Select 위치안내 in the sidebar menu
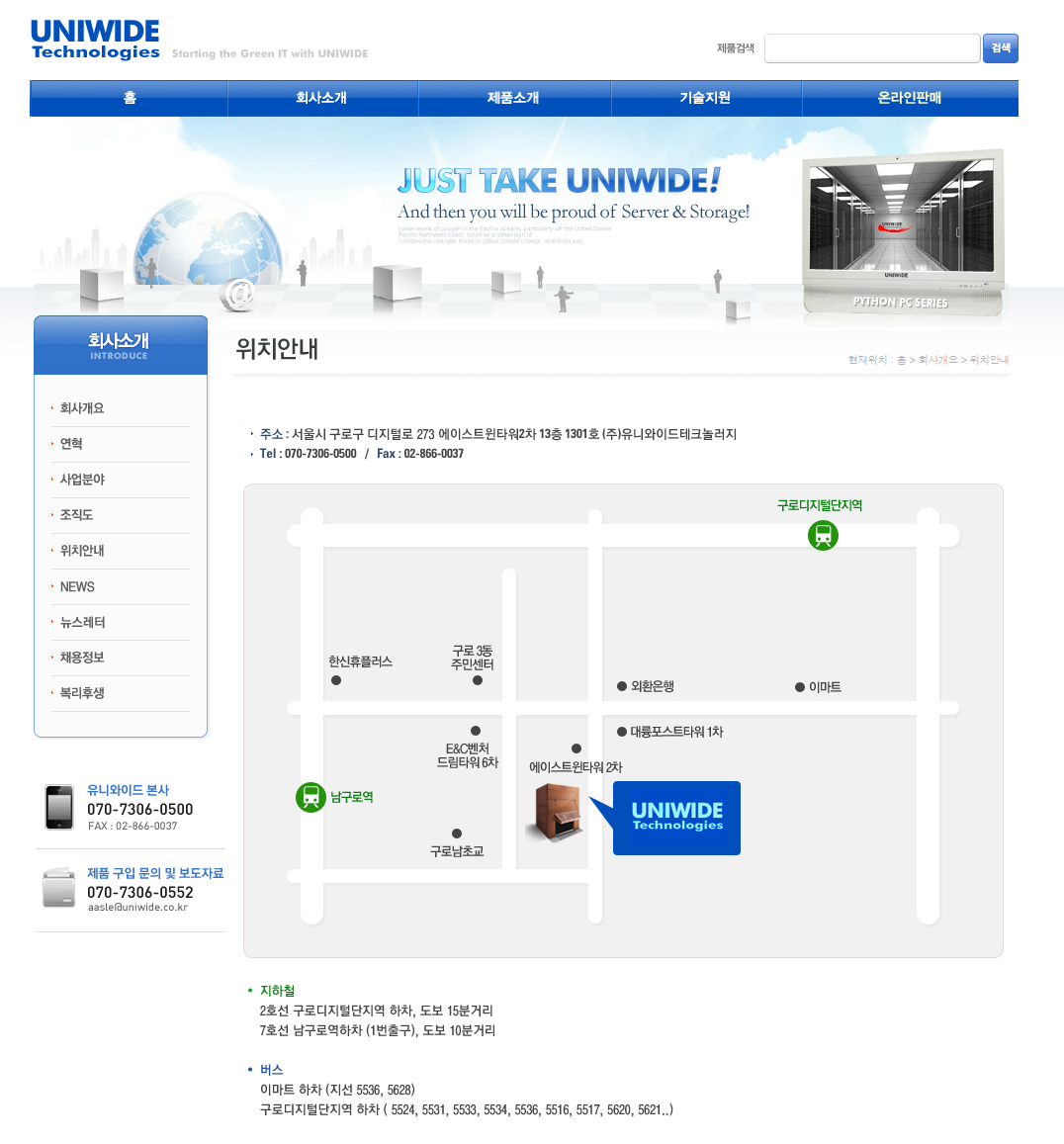This screenshot has width=1064, height=1144. (82, 551)
